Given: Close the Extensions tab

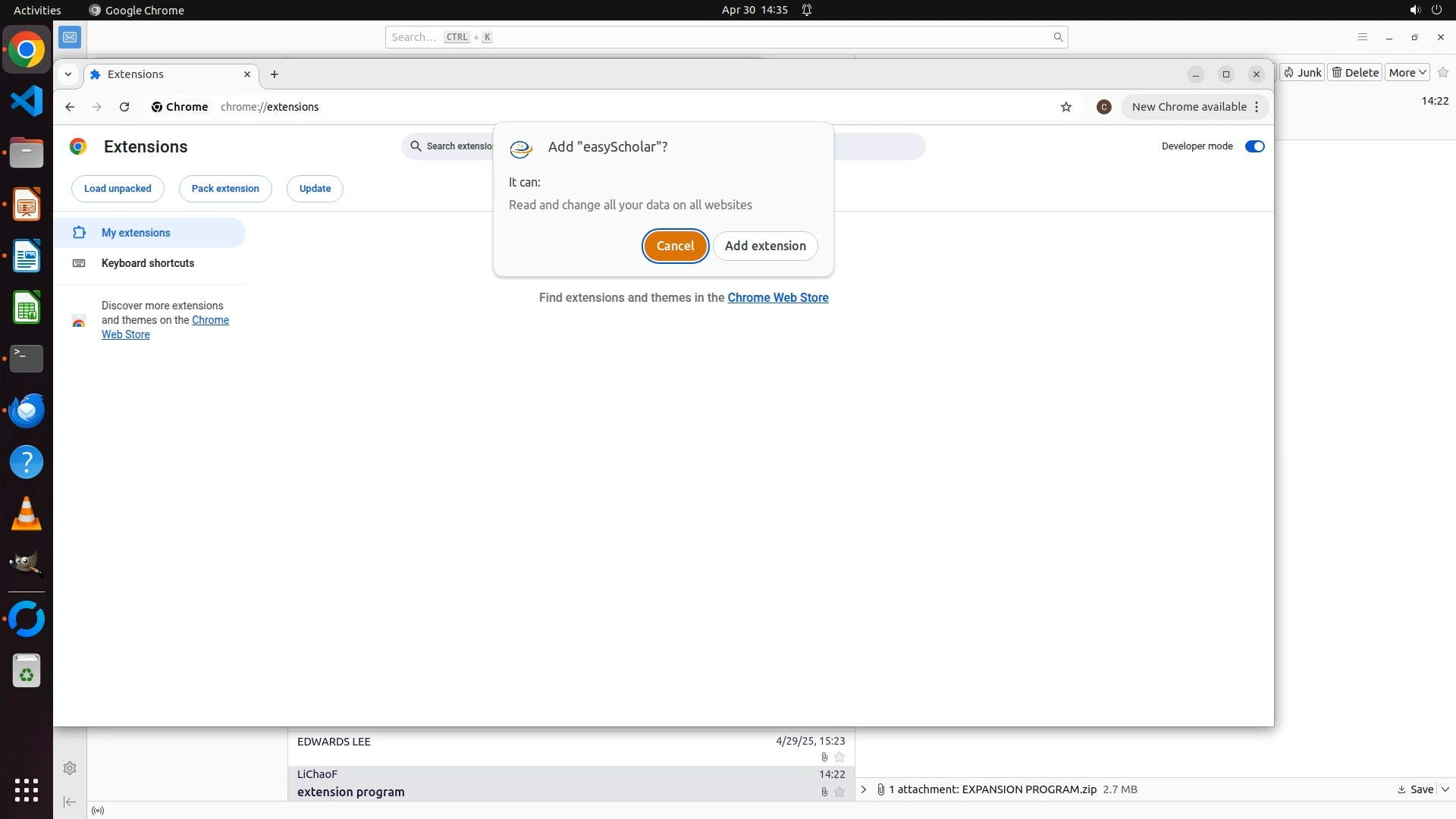Looking at the screenshot, I should click(x=246, y=74).
